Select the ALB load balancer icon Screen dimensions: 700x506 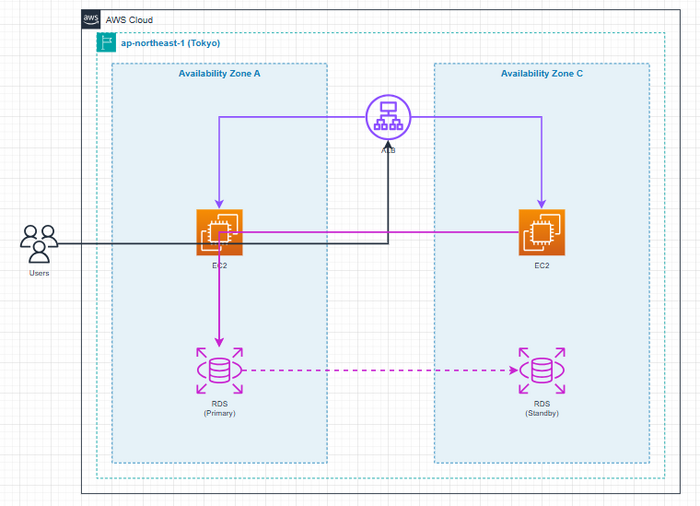388,116
